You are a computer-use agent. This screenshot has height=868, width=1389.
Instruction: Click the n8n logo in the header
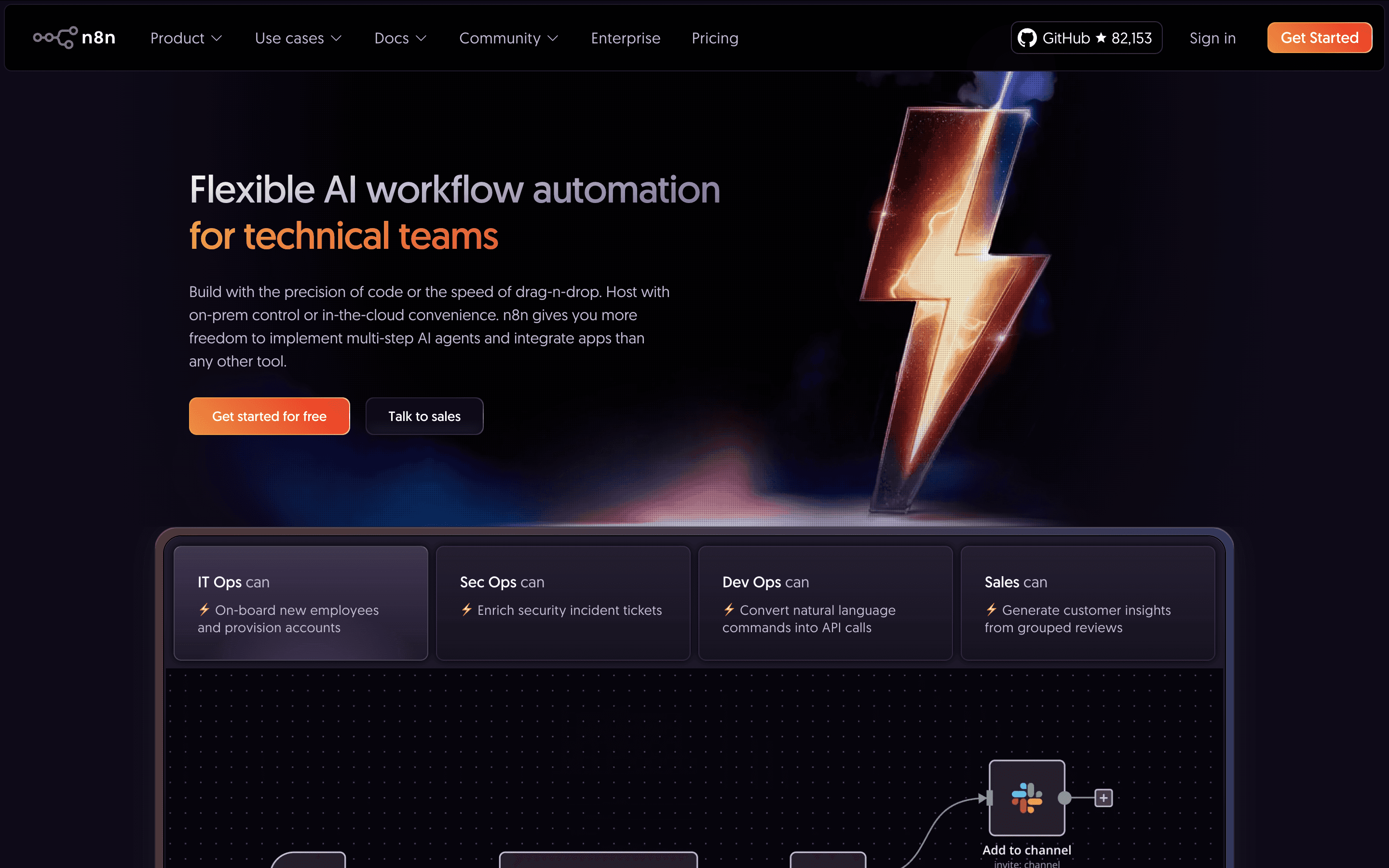click(74, 38)
